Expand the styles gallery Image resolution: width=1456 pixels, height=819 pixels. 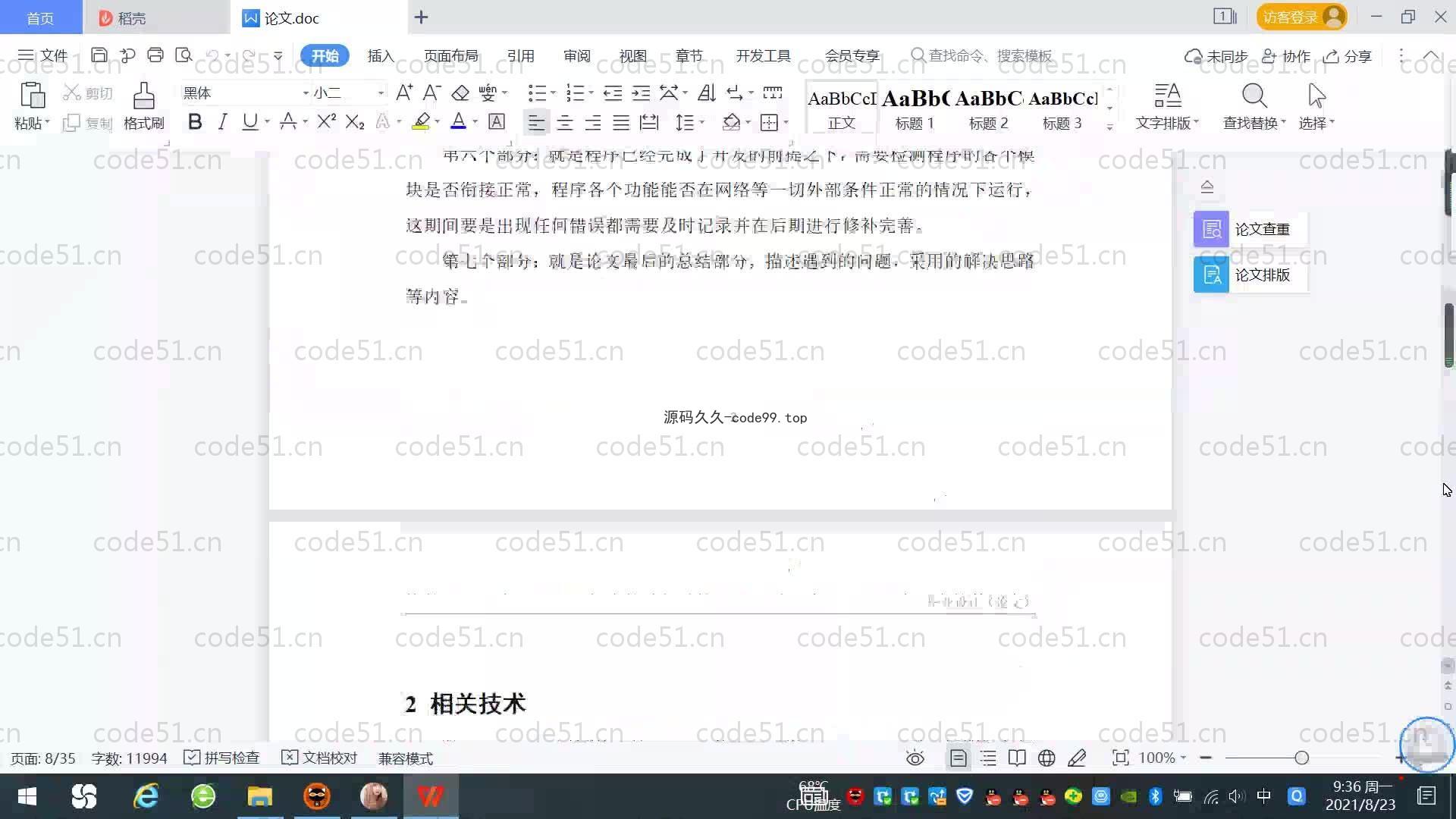1109,127
